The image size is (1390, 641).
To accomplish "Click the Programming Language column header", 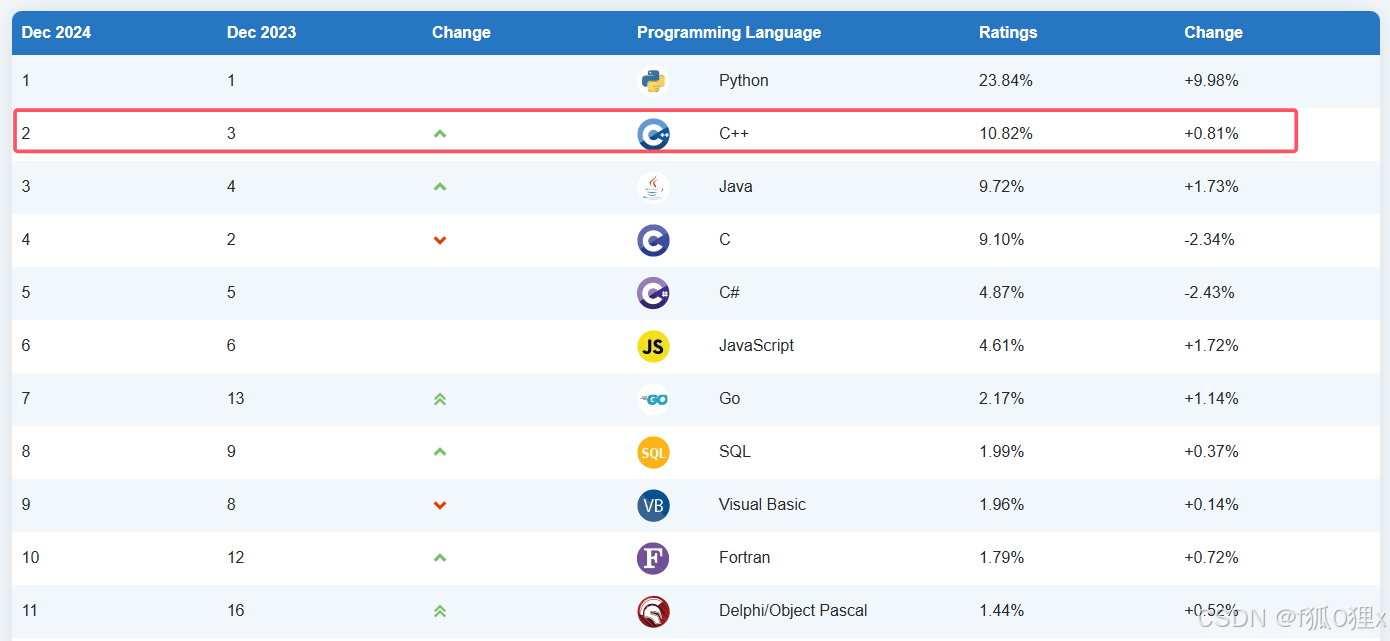I will pos(729,32).
